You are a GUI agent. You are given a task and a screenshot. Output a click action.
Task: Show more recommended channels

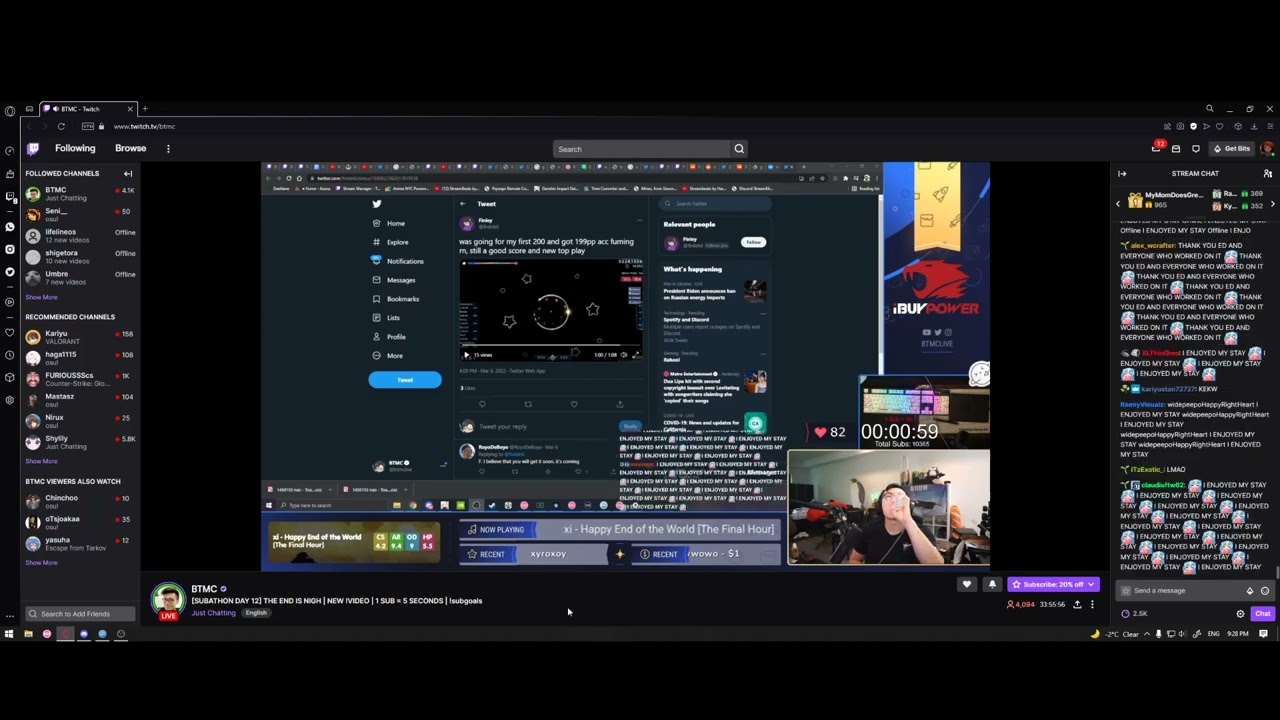(41, 461)
